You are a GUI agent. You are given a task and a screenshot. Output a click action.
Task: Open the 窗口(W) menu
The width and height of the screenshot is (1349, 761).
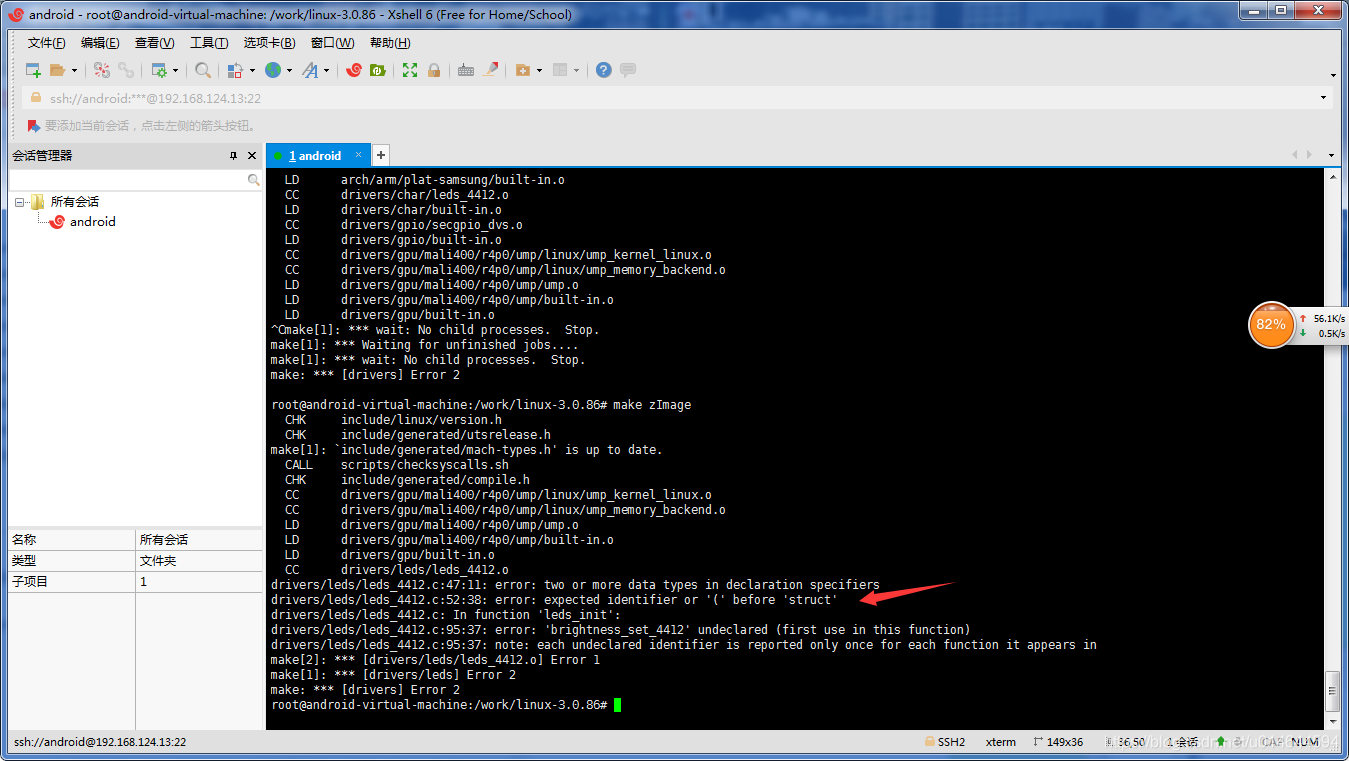coord(332,43)
